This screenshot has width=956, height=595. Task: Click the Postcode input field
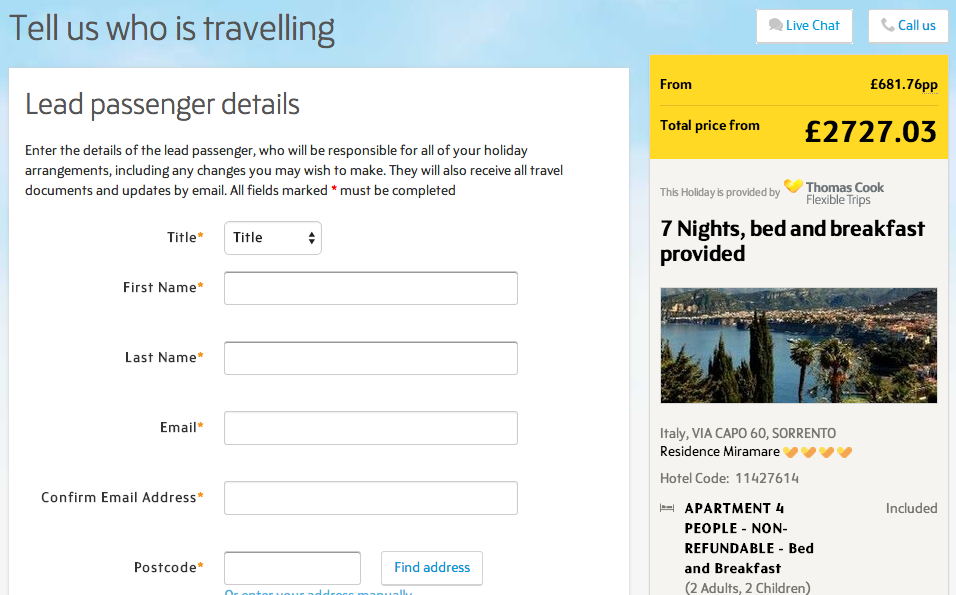pyautogui.click(x=292, y=568)
